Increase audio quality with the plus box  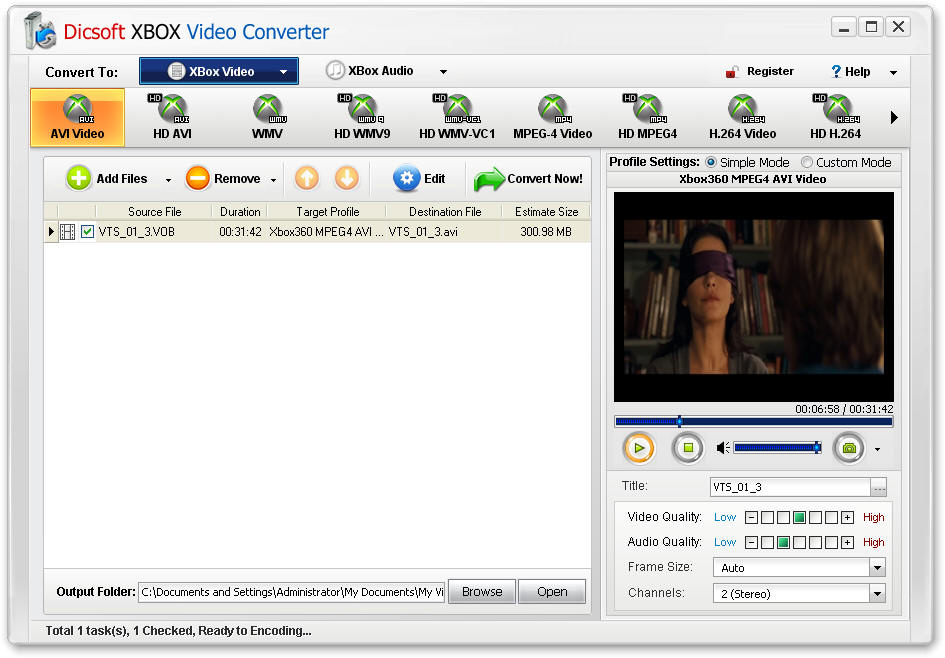(x=847, y=542)
